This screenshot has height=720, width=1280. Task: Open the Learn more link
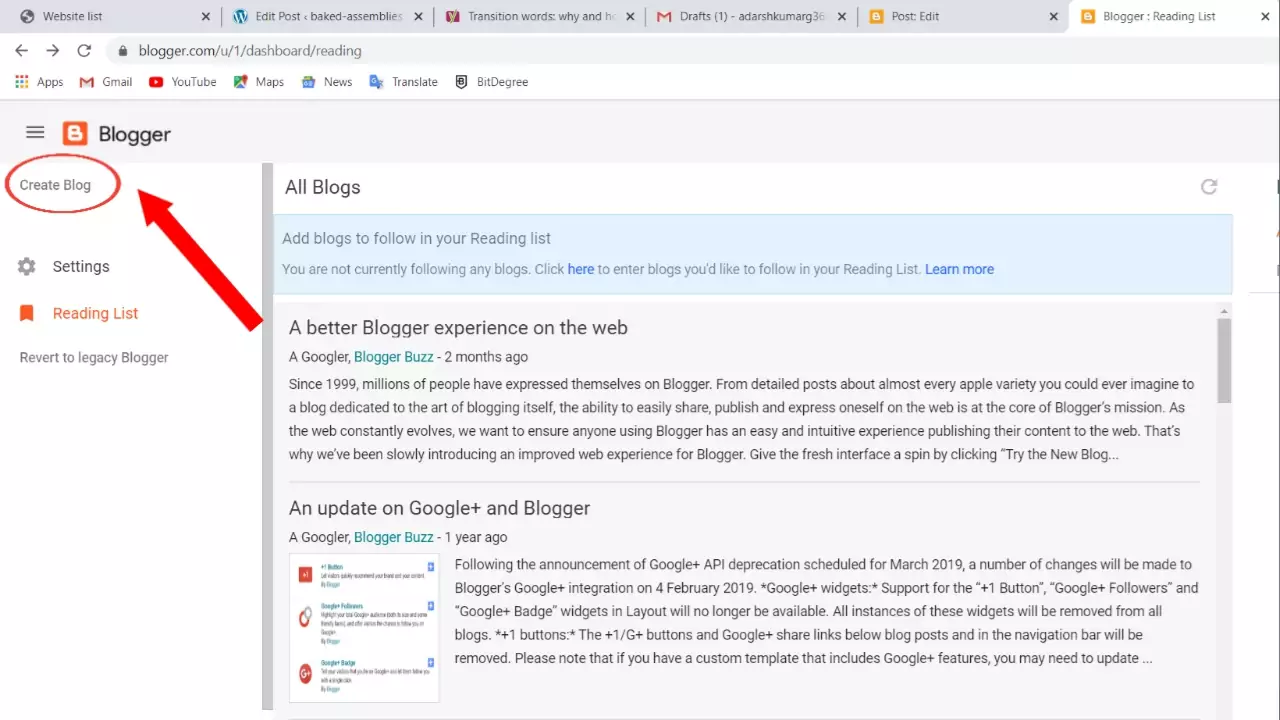(x=959, y=269)
